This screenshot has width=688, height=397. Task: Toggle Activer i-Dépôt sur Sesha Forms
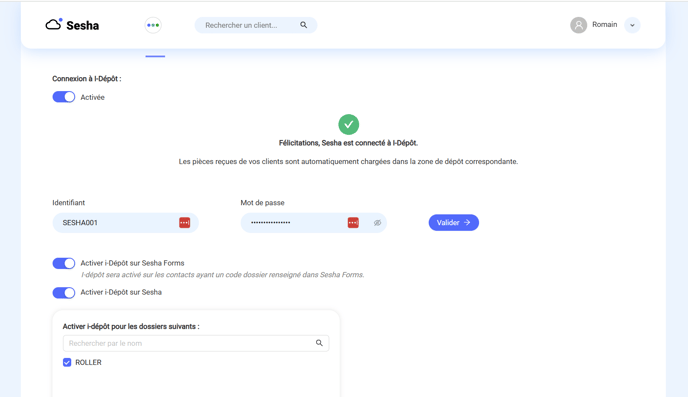click(x=64, y=263)
